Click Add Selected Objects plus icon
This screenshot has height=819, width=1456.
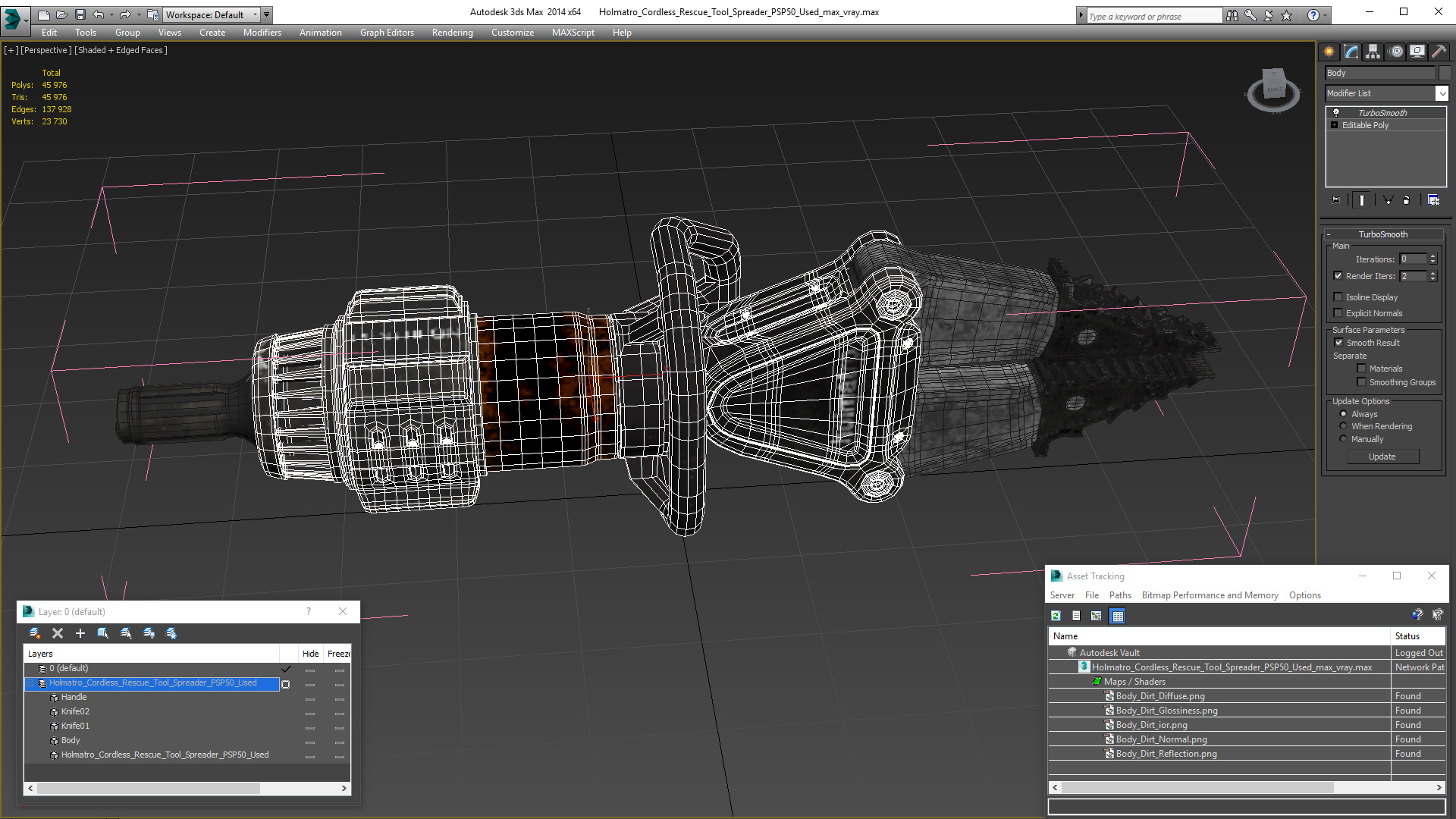coord(80,633)
